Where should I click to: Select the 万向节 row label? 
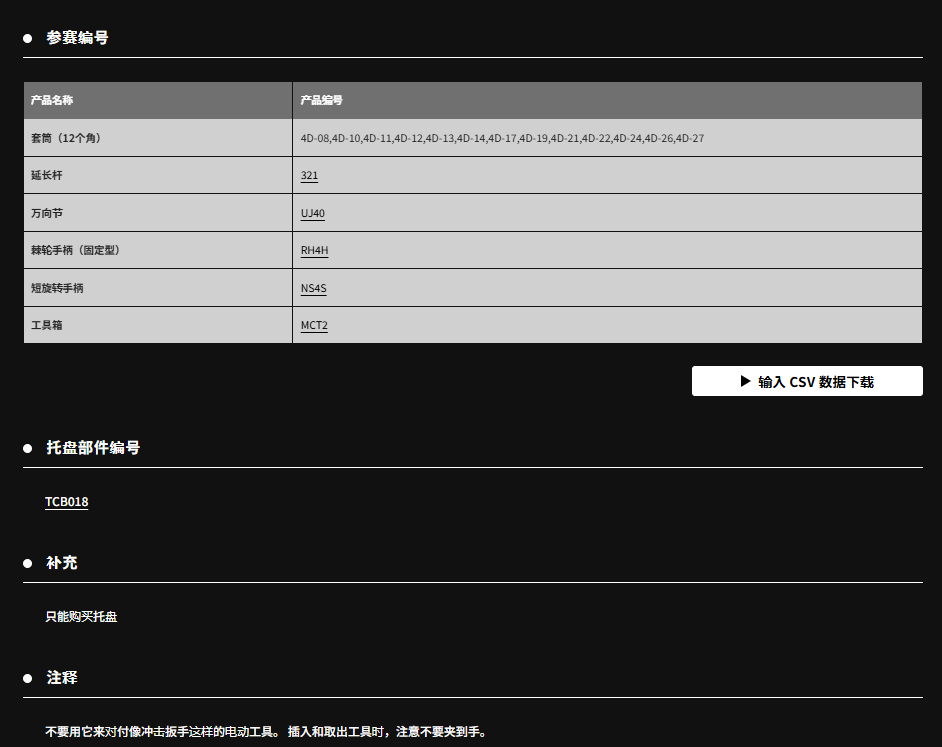[x=47, y=213]
